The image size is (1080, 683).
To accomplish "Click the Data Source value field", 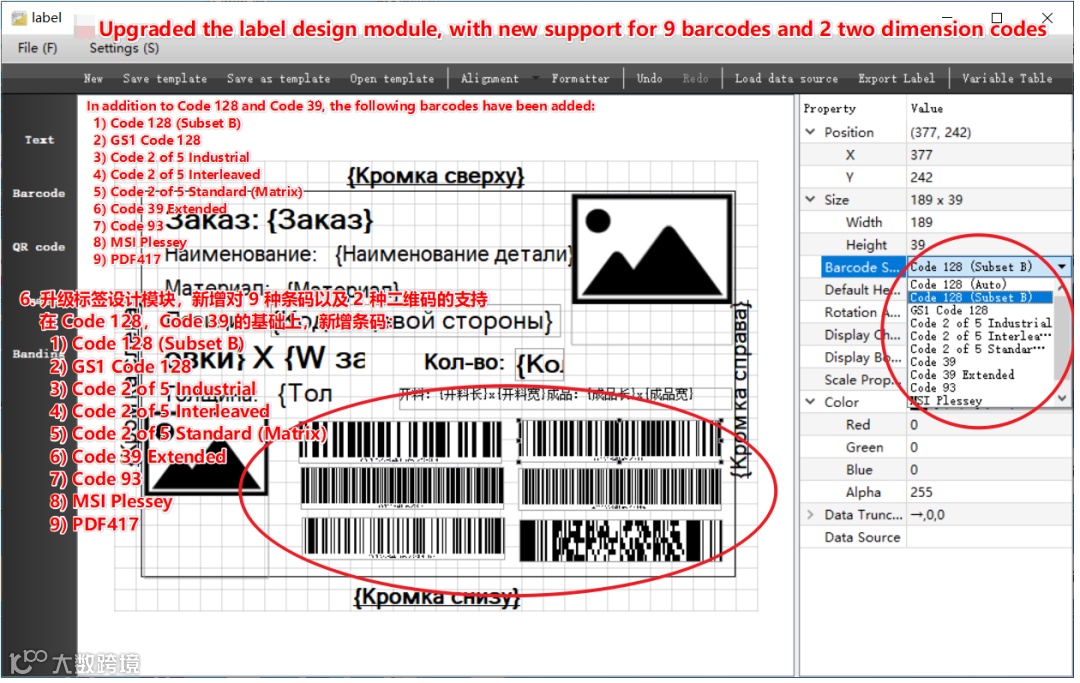I will point(989,538).
